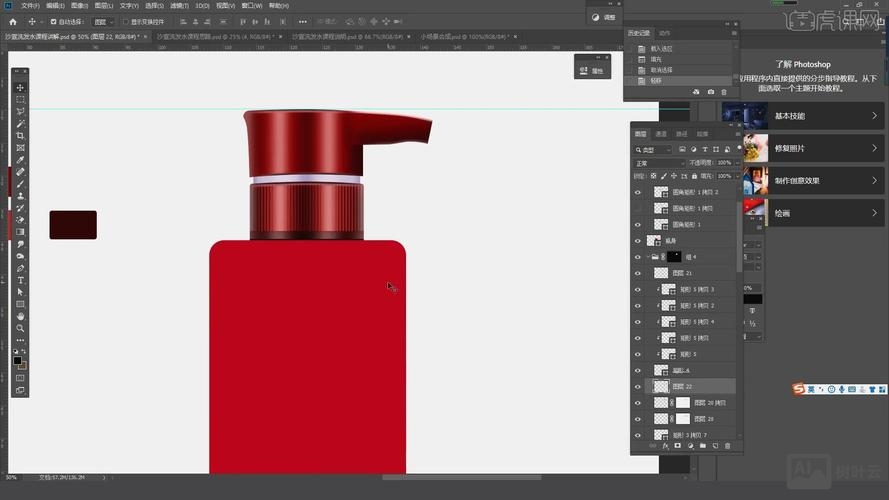Screen dimensions: 889x500
Task: Pick the Crop tool
Action: [20, 136]
